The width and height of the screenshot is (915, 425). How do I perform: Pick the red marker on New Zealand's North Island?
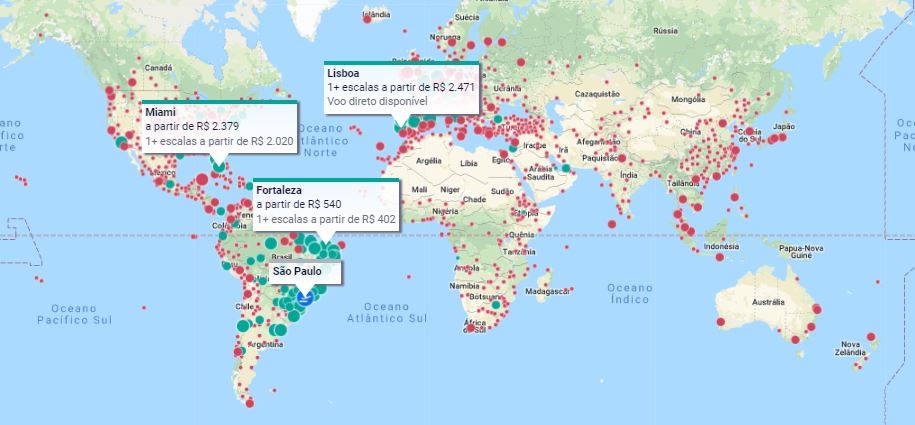click(871, 337)
